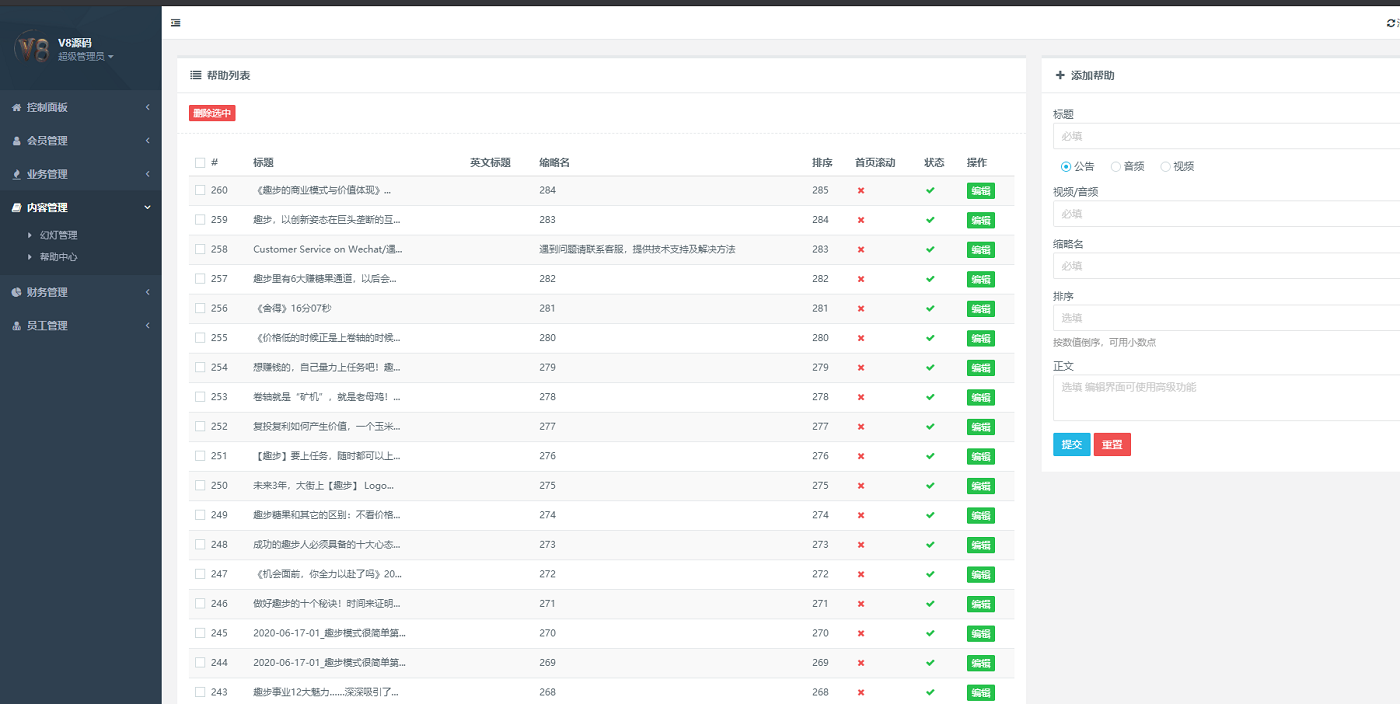1400x704 pixels.
Task: Click the V8 logo avatar
Action: tap(34, 50)
